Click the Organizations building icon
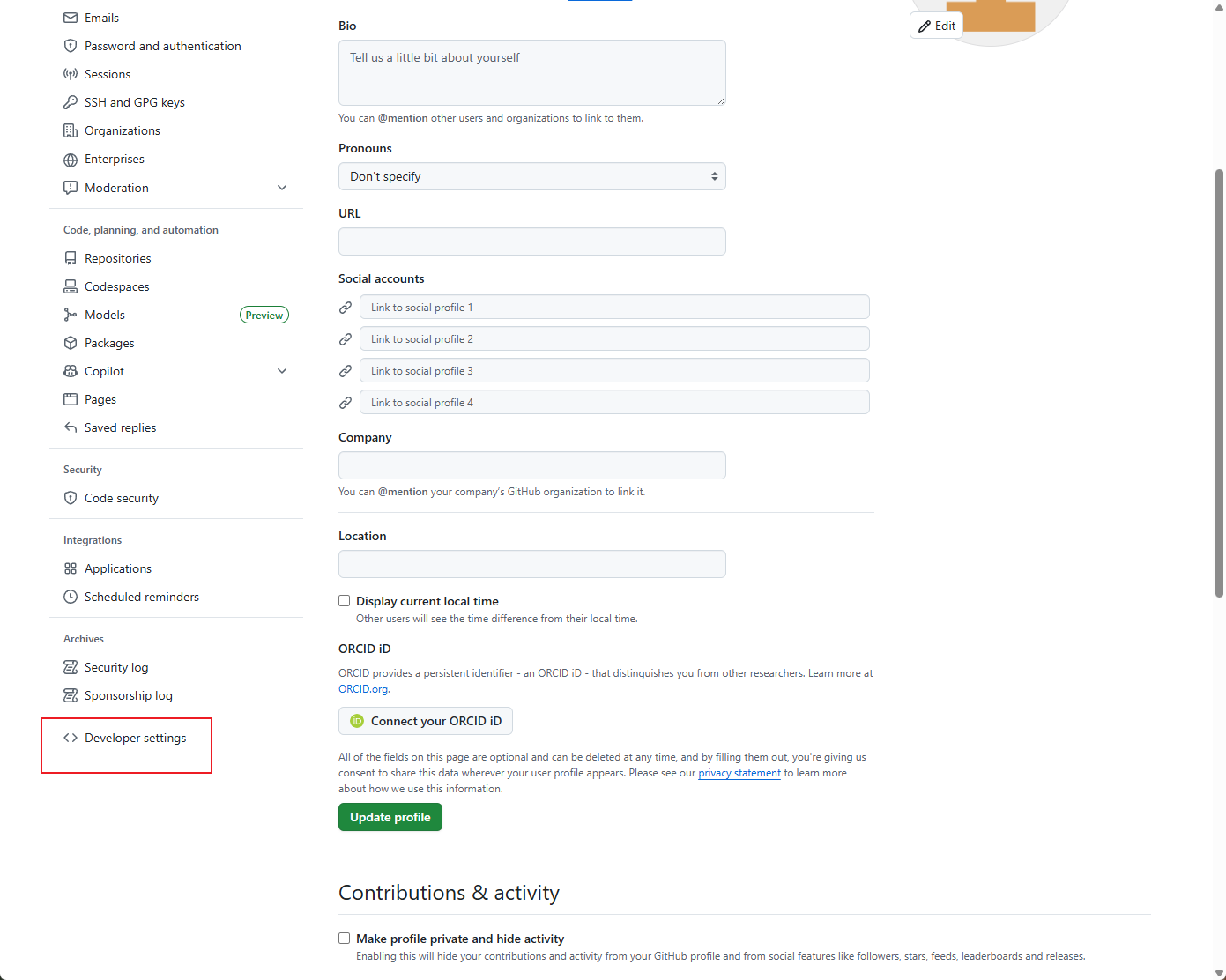Image resolution: width=1226 pixels, height=980 pixels. (x=71, y=130)
